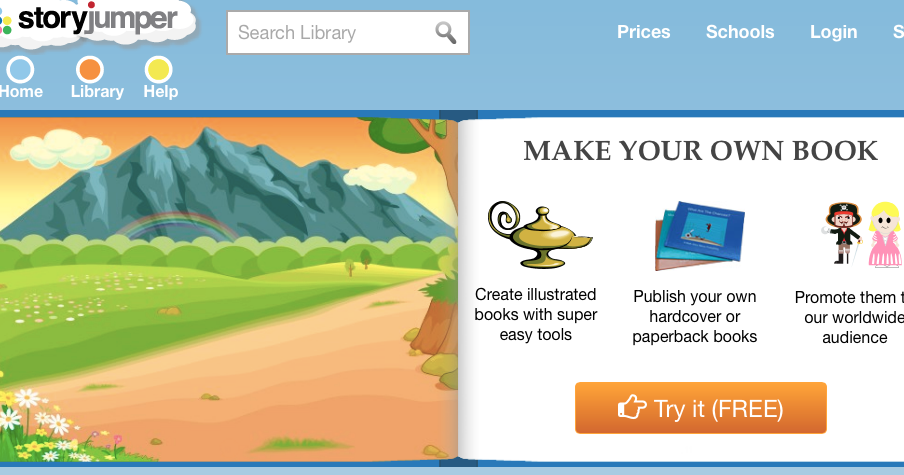Open Library via the orange circle icon

tap(90, 70)
